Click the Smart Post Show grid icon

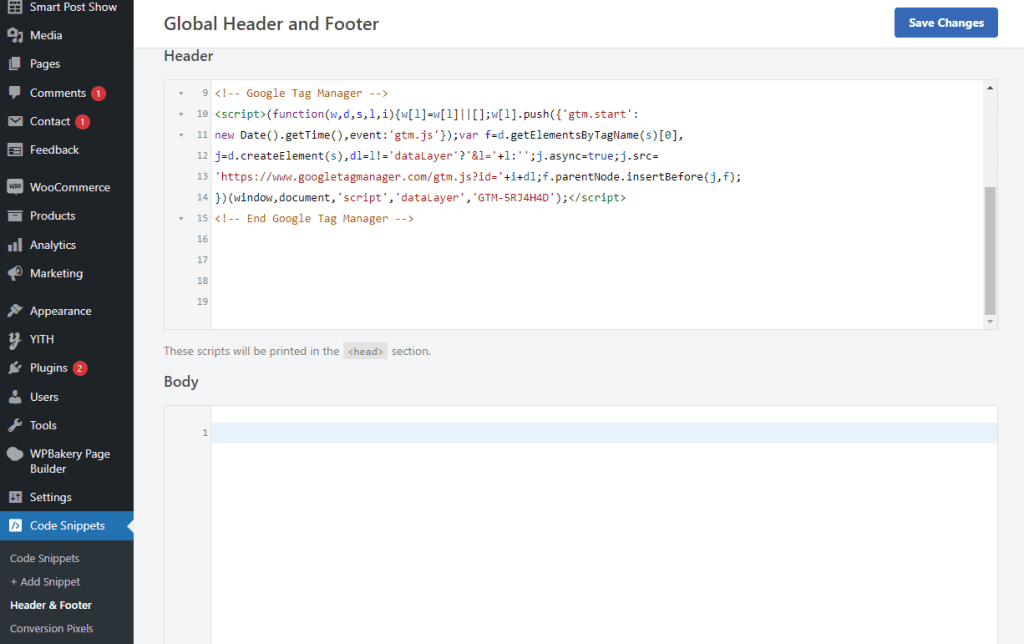pos(15,7)
